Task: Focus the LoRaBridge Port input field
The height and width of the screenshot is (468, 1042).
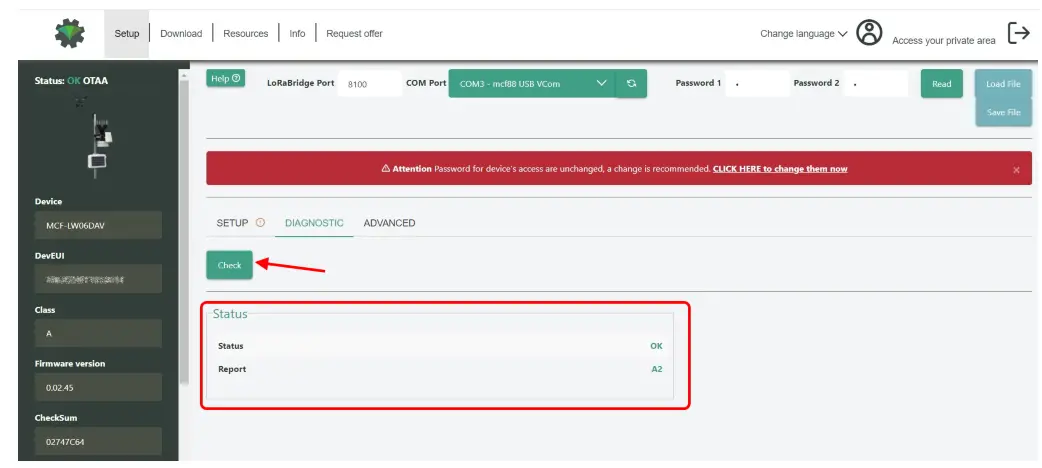Action: [369, 84]
